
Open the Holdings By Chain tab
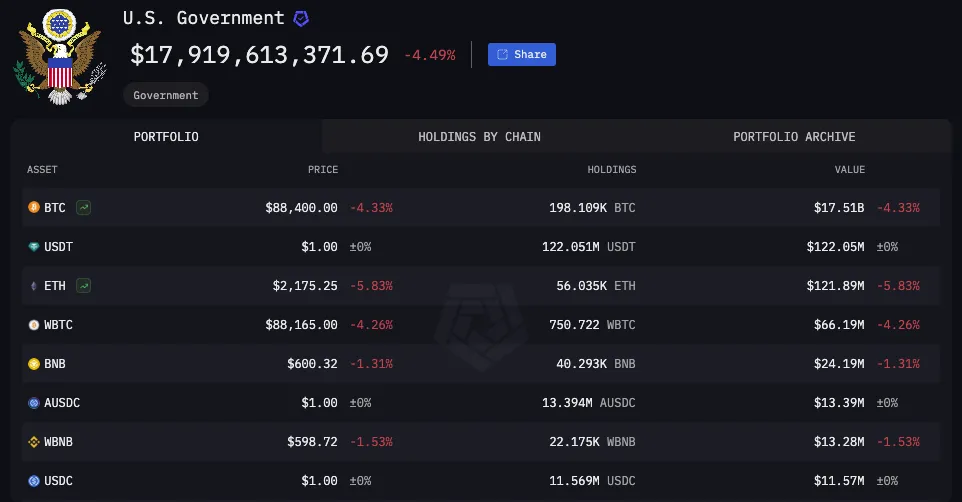coord(479,137)
